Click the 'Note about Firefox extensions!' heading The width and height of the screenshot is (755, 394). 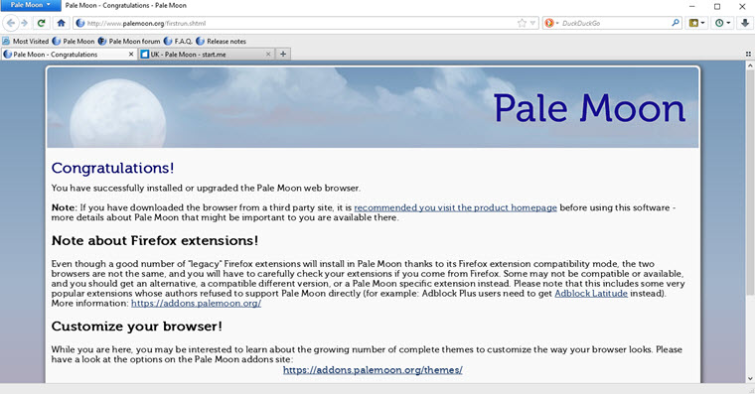pos(155,240)
